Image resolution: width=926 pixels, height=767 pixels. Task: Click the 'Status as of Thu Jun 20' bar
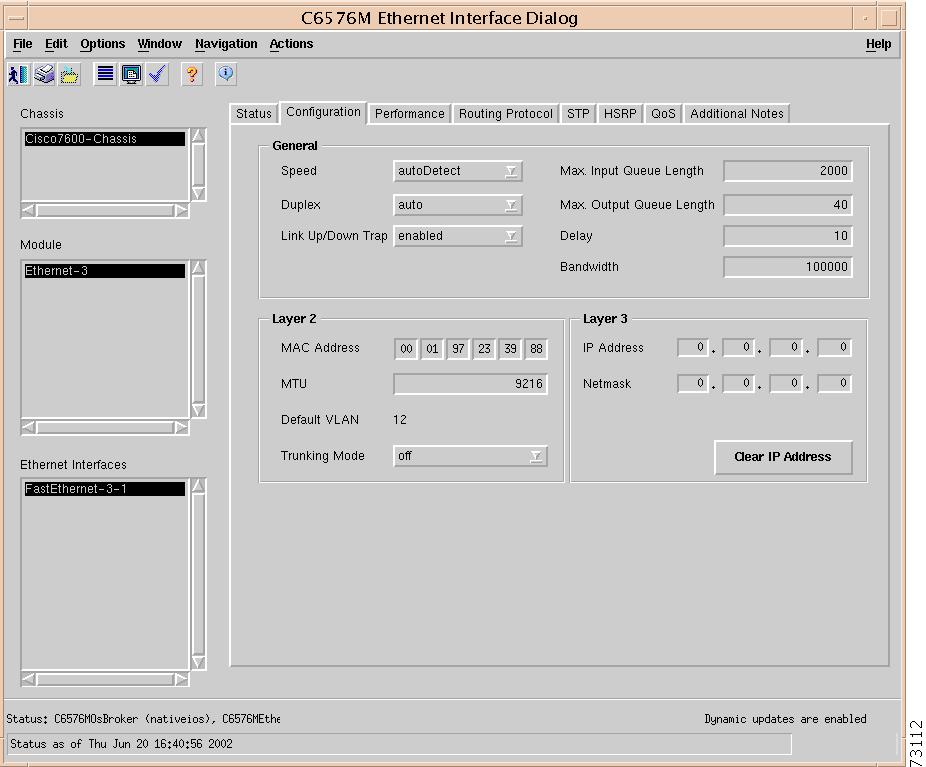tap(400, 744)
